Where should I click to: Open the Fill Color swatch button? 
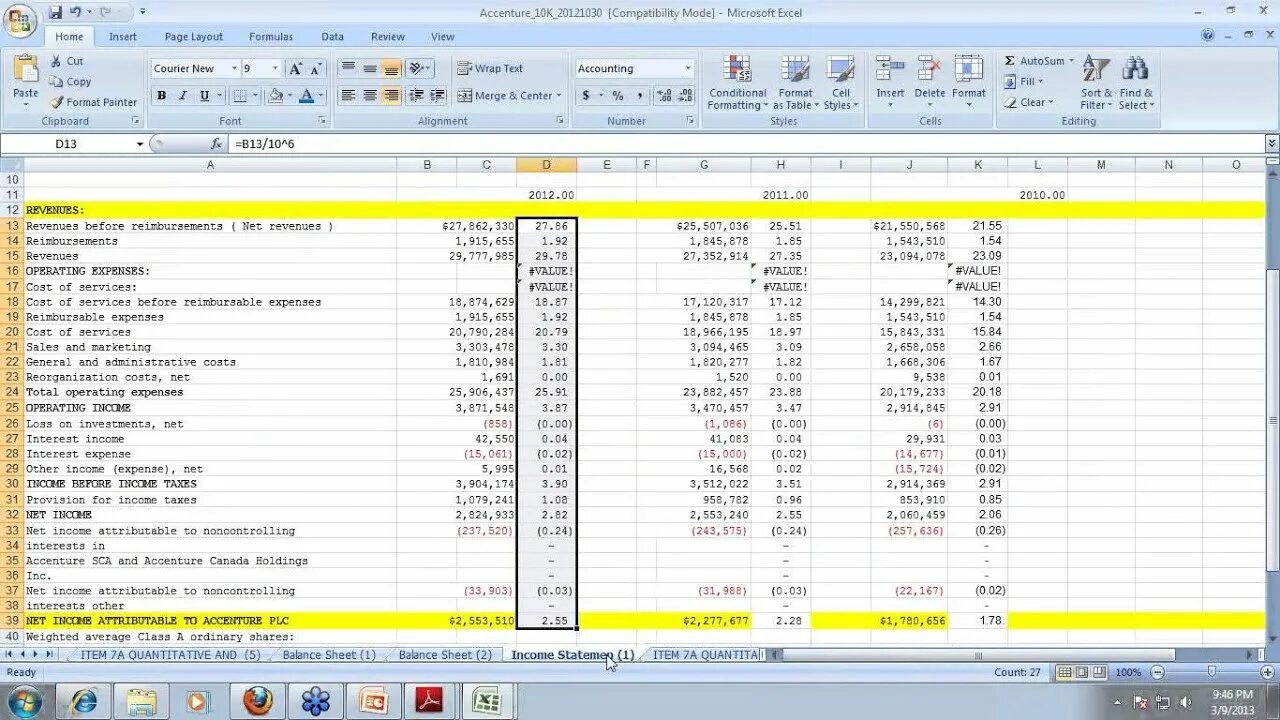click(275, 96)
